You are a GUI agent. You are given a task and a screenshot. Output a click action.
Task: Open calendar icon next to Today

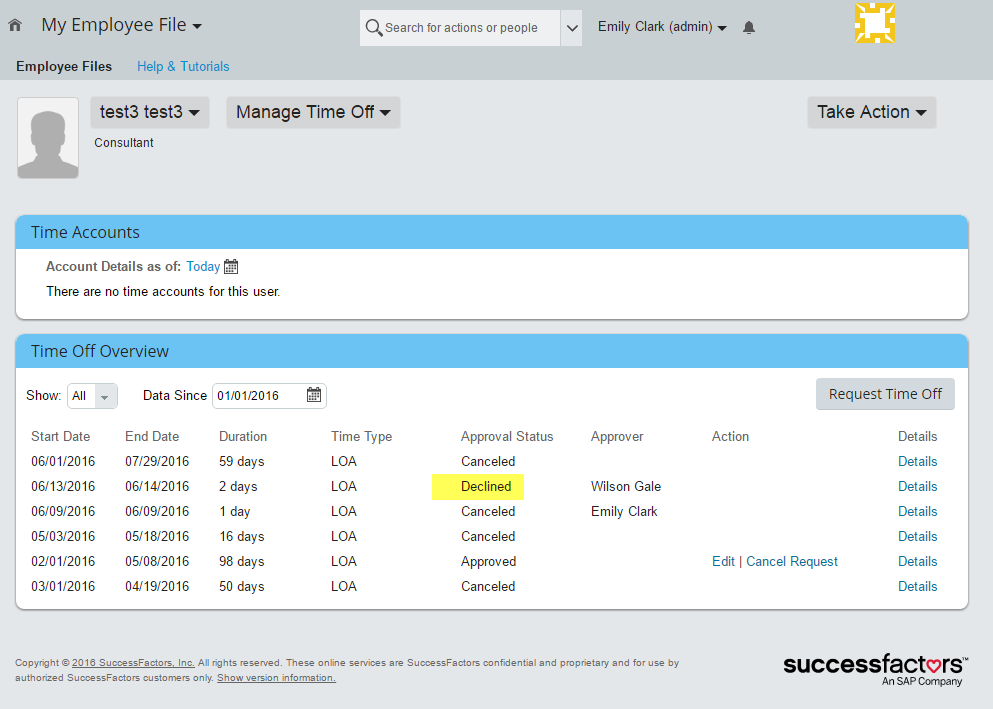click(231, 267)
